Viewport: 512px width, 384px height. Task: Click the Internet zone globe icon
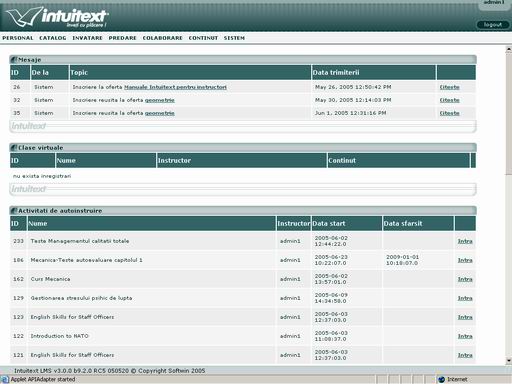(442, 379)
